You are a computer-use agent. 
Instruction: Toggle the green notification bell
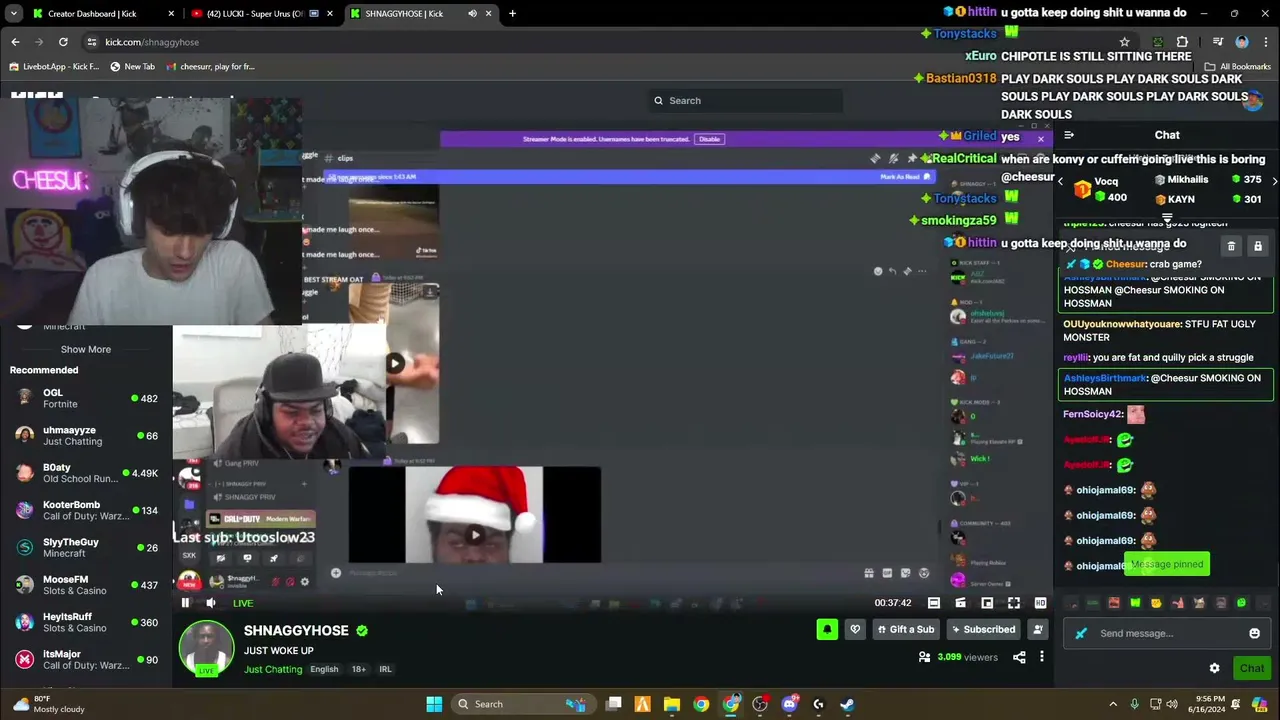click(x=827, y=629)
